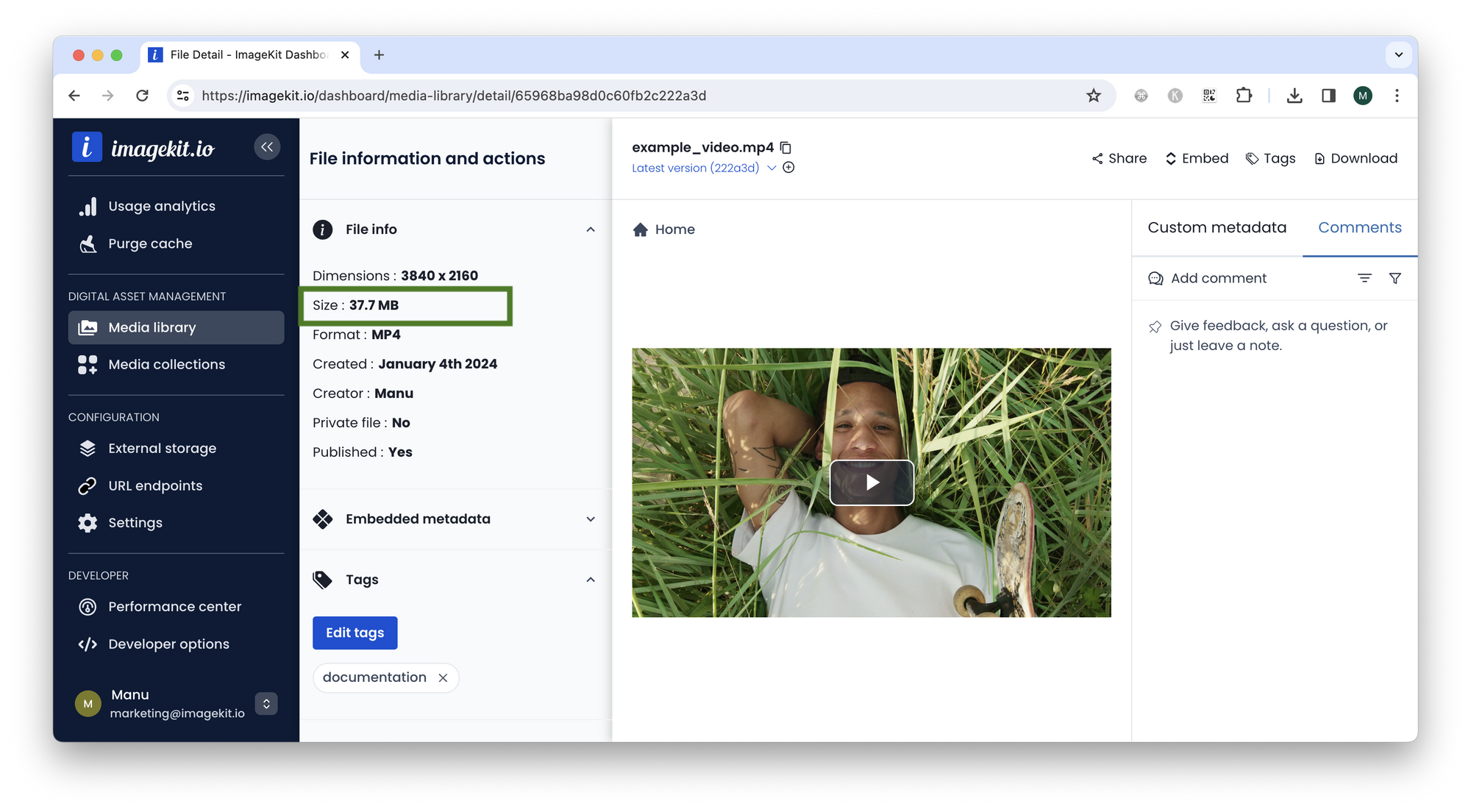Click the address bar URL
Image resolution: width=1471 pixels, height=812 pixels.
tap(454, 96)
